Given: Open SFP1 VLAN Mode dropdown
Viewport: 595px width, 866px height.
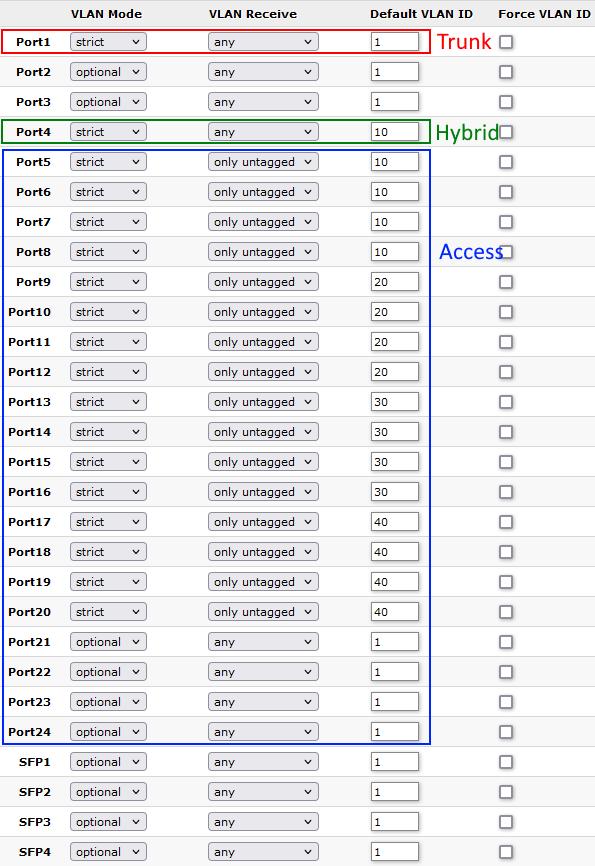Looking at the screenshot, I should pos(108,762).
